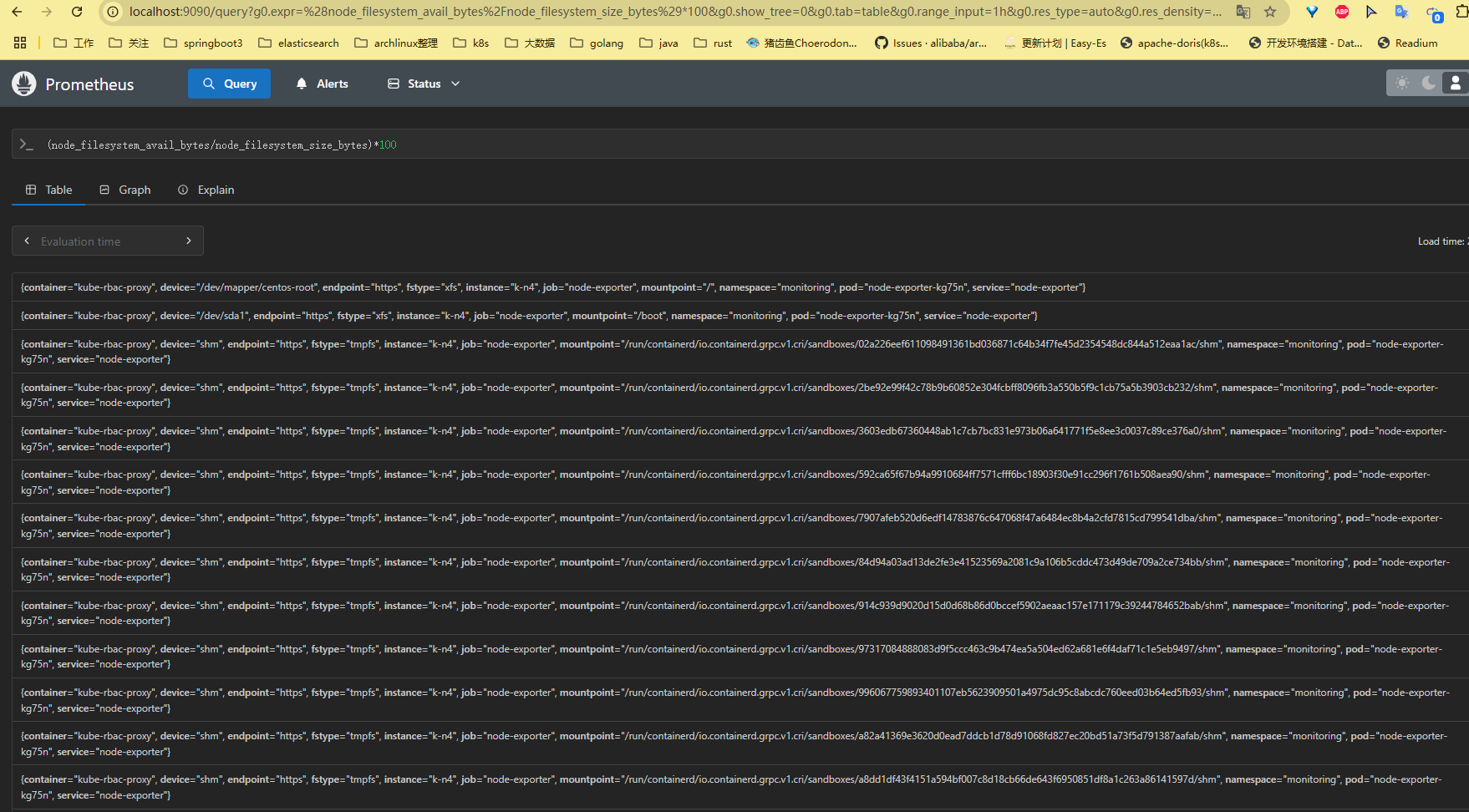
Task: Switch to dark theme moon icon
Action: click(1429, 83)
